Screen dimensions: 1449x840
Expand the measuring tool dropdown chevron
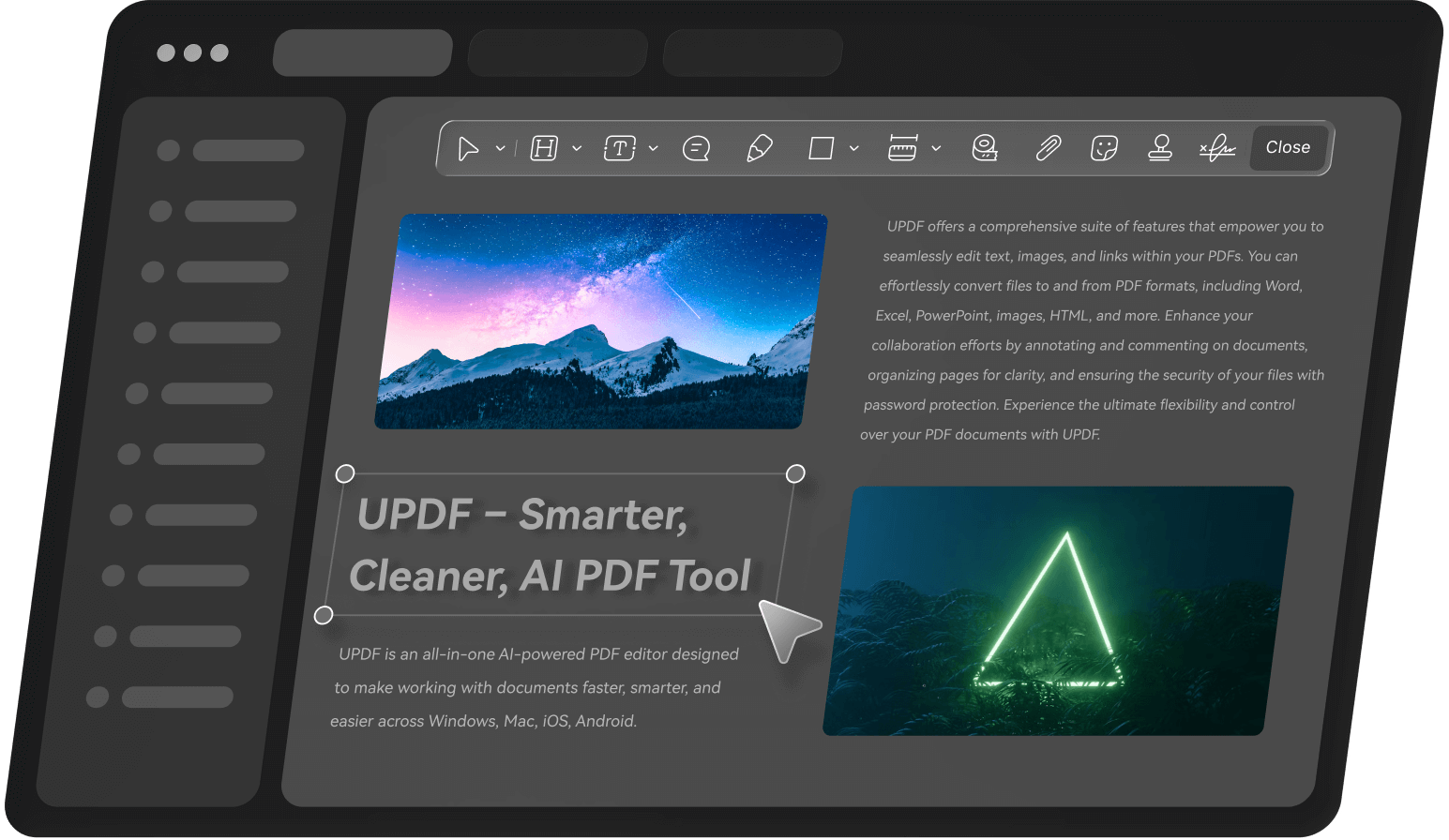pos(936,148)
